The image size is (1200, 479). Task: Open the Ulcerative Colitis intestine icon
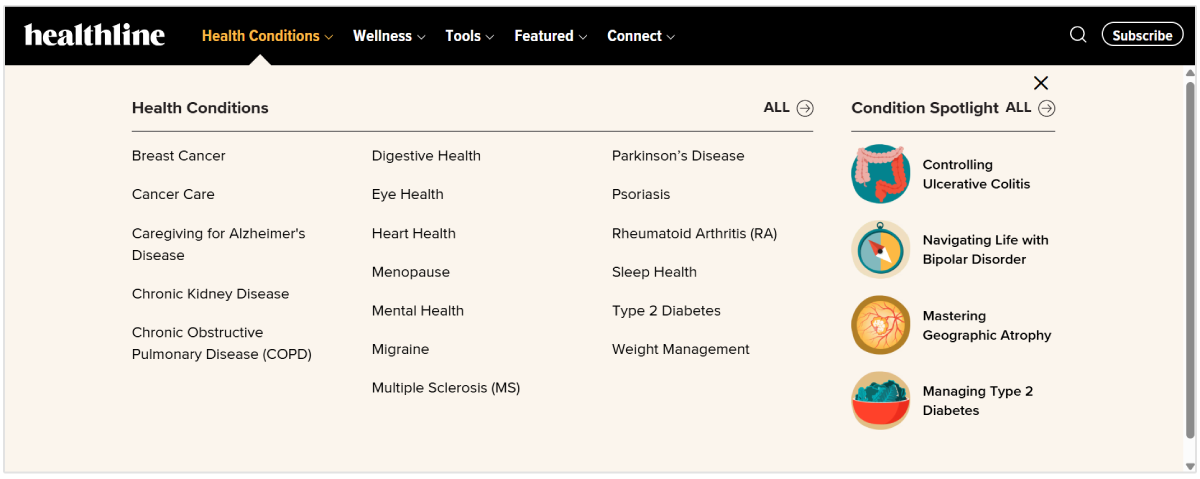881,174
